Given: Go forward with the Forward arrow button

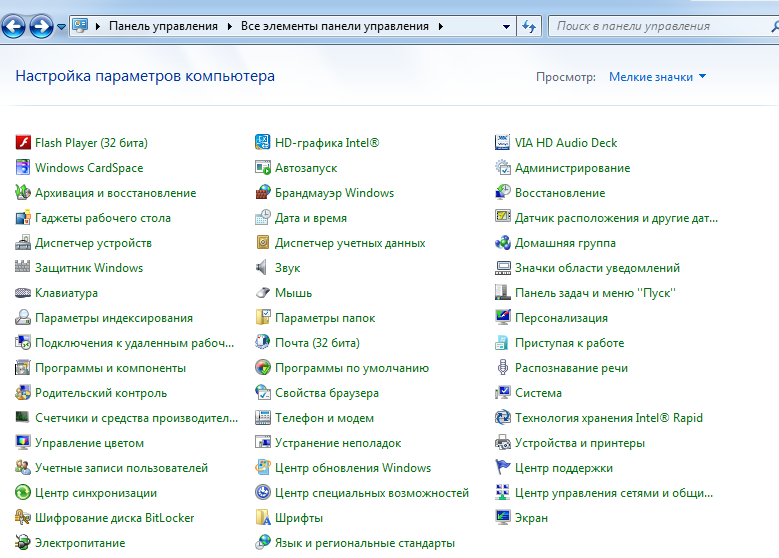Looking at the screenshot, I should (x=41, y=26).
